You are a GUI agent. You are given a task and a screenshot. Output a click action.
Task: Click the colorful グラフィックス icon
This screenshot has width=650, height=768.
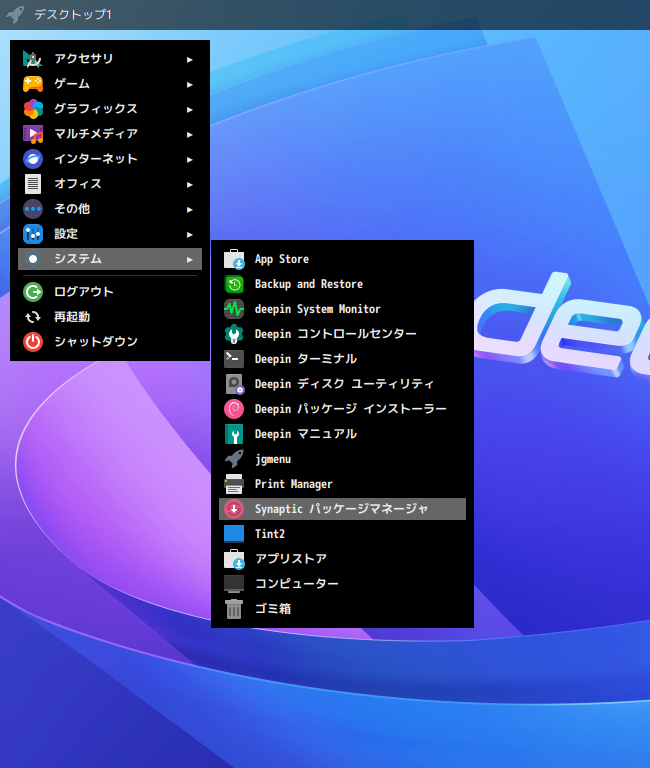pyautogui.click(x=33, y=109)
